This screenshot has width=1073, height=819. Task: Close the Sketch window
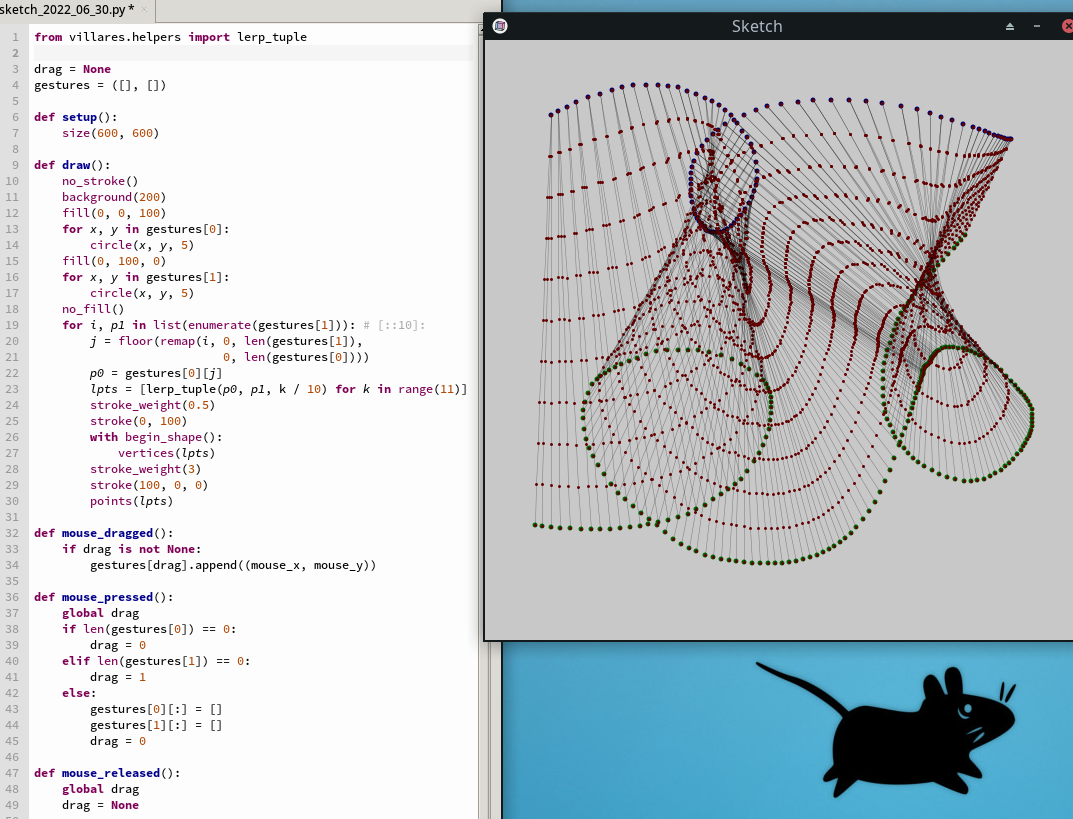[x=1066, y=26]
